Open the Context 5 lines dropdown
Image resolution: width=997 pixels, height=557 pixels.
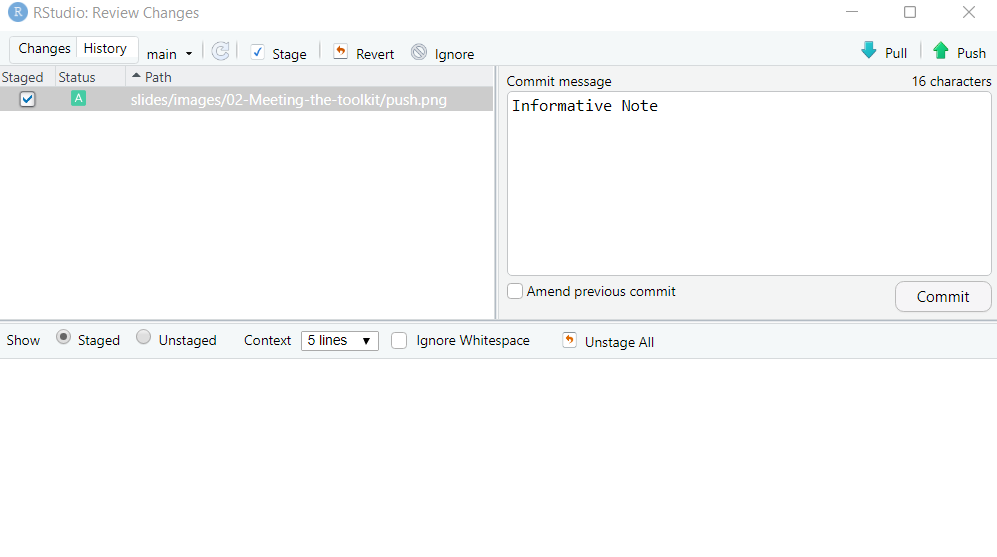(x=339, y=340)
